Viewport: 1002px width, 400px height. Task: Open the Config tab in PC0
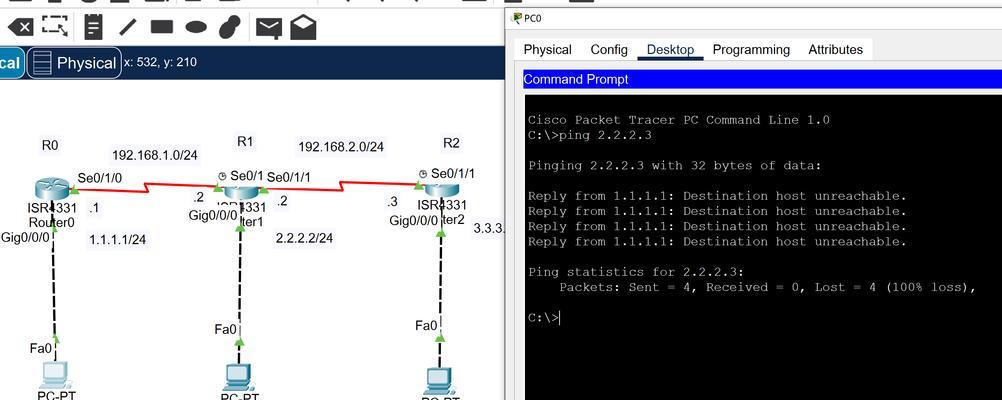point(608,49)
